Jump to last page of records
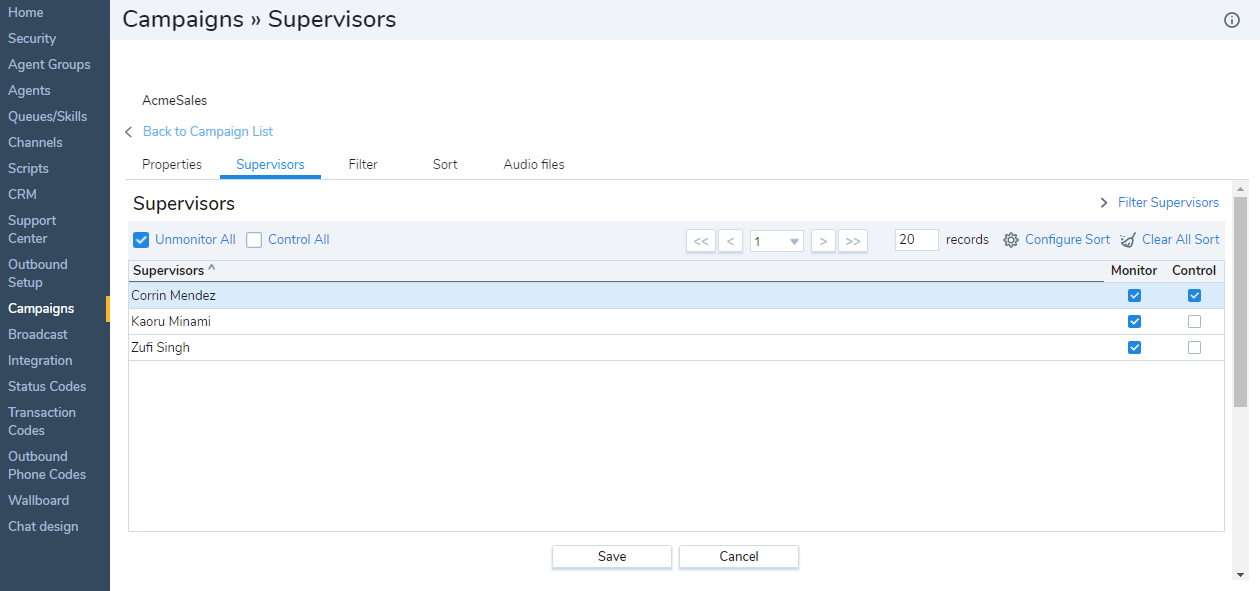This screenshot has width=1260, height=591. tap(853, 241)
